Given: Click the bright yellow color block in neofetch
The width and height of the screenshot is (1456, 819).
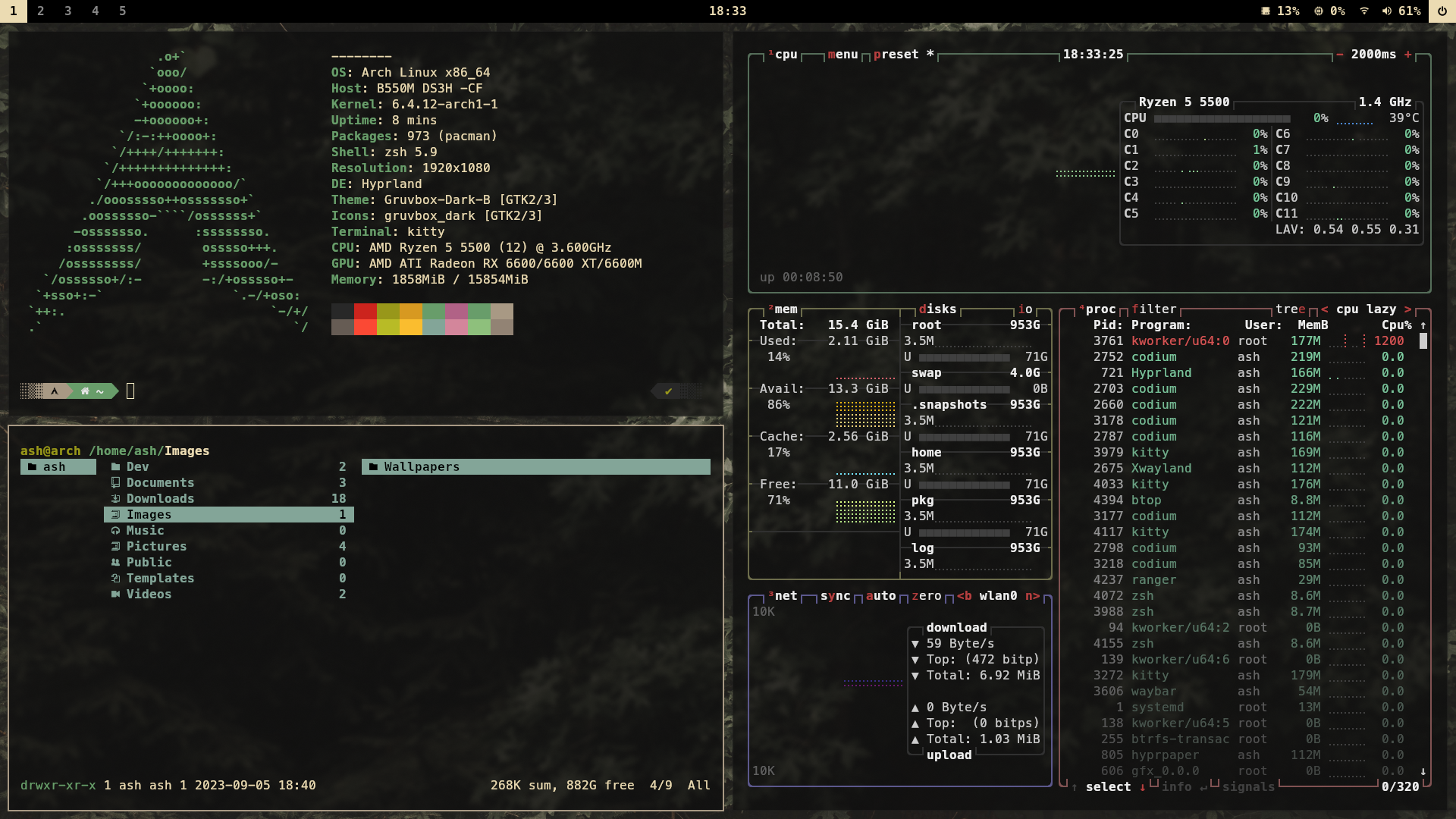Looking at the screenshot, I should [x=410, y=327].
